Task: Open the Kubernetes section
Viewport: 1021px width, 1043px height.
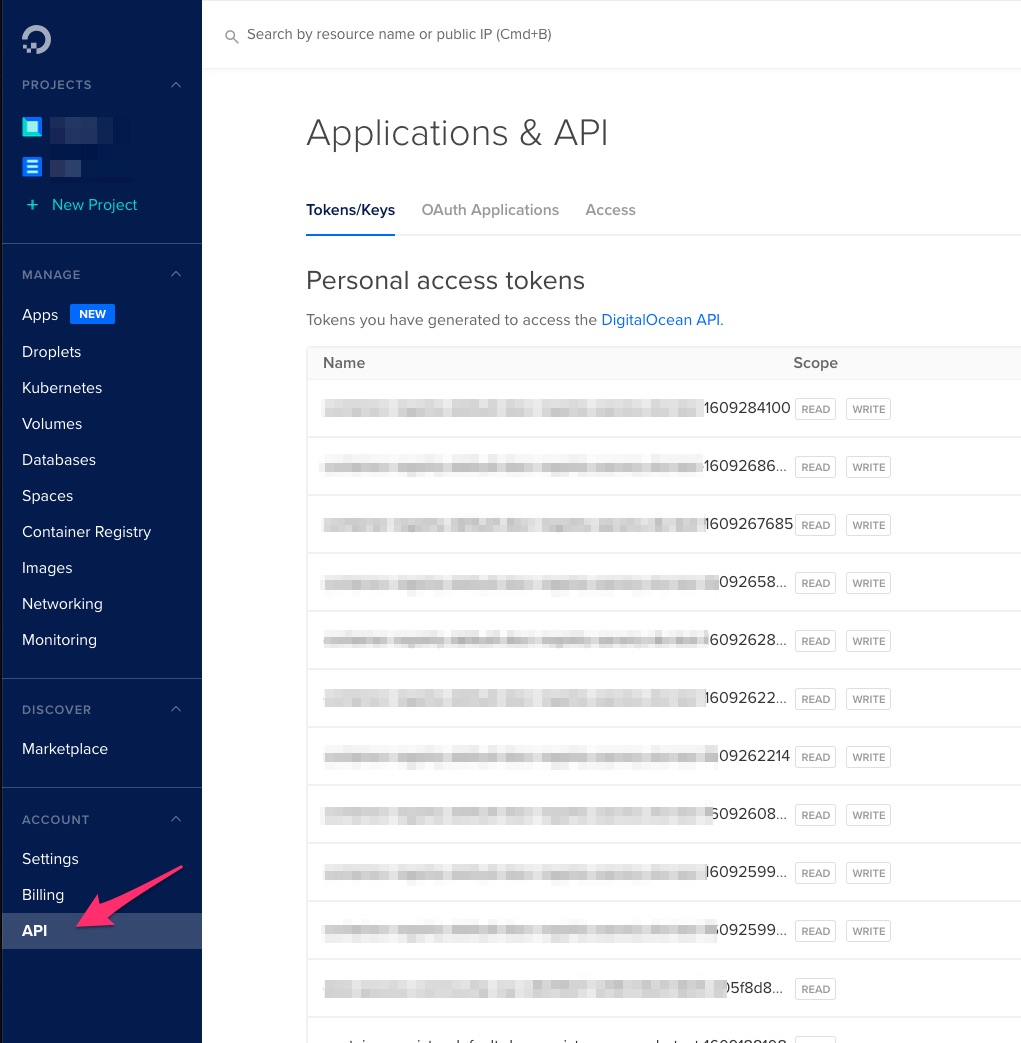Action: click(x=62, y=388)
